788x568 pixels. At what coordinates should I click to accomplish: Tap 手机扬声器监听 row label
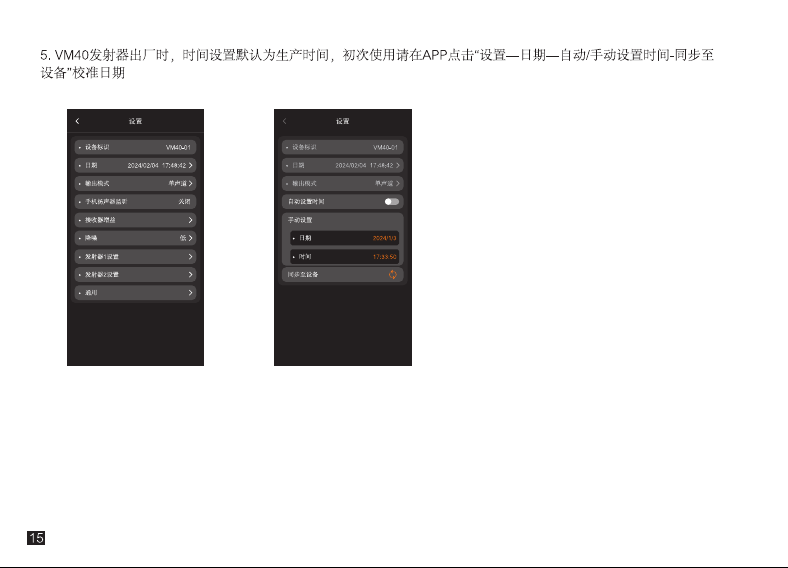pyautogui.click(x=106, y=202)
